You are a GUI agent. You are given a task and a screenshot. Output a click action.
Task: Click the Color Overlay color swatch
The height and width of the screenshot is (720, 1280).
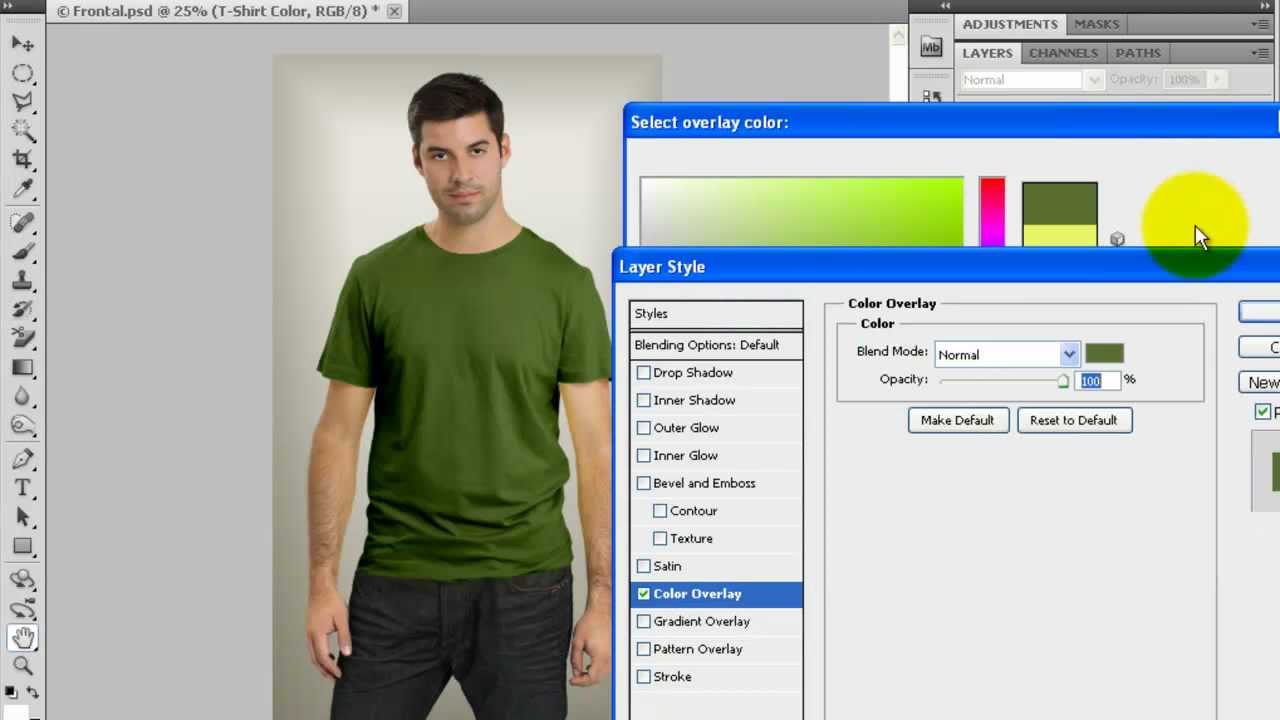click(1105, 354)
